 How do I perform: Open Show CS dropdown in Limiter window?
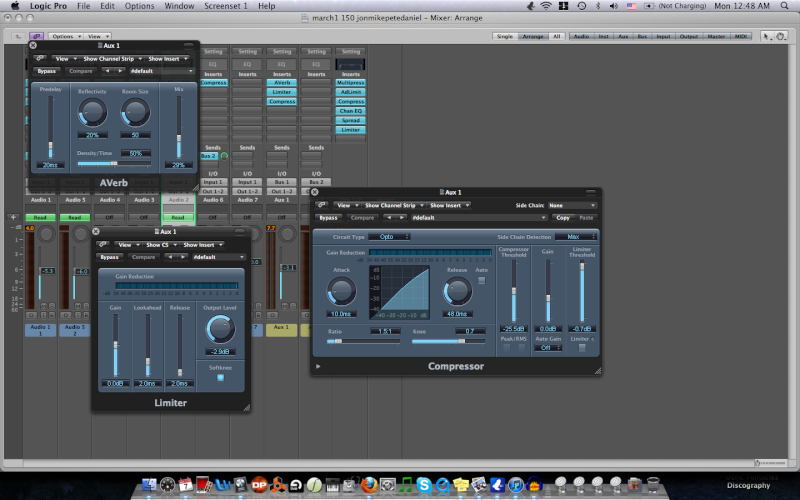[x=160, y=245]
